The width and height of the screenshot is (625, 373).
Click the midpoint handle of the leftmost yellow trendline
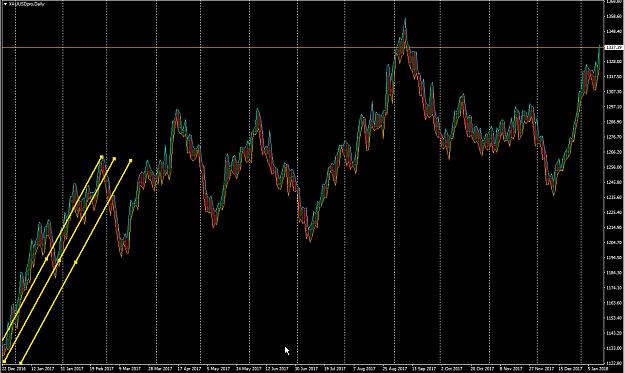[46, 259]
